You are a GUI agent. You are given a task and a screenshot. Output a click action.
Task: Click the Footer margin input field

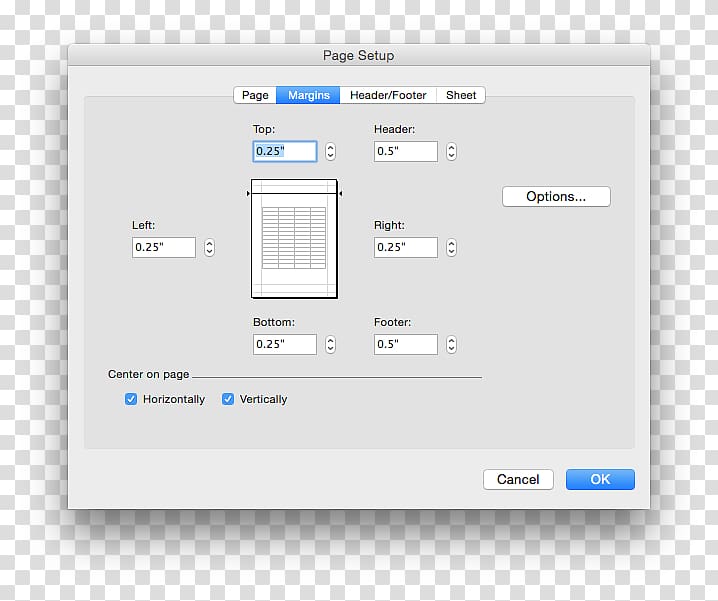(x=406, y=344)
